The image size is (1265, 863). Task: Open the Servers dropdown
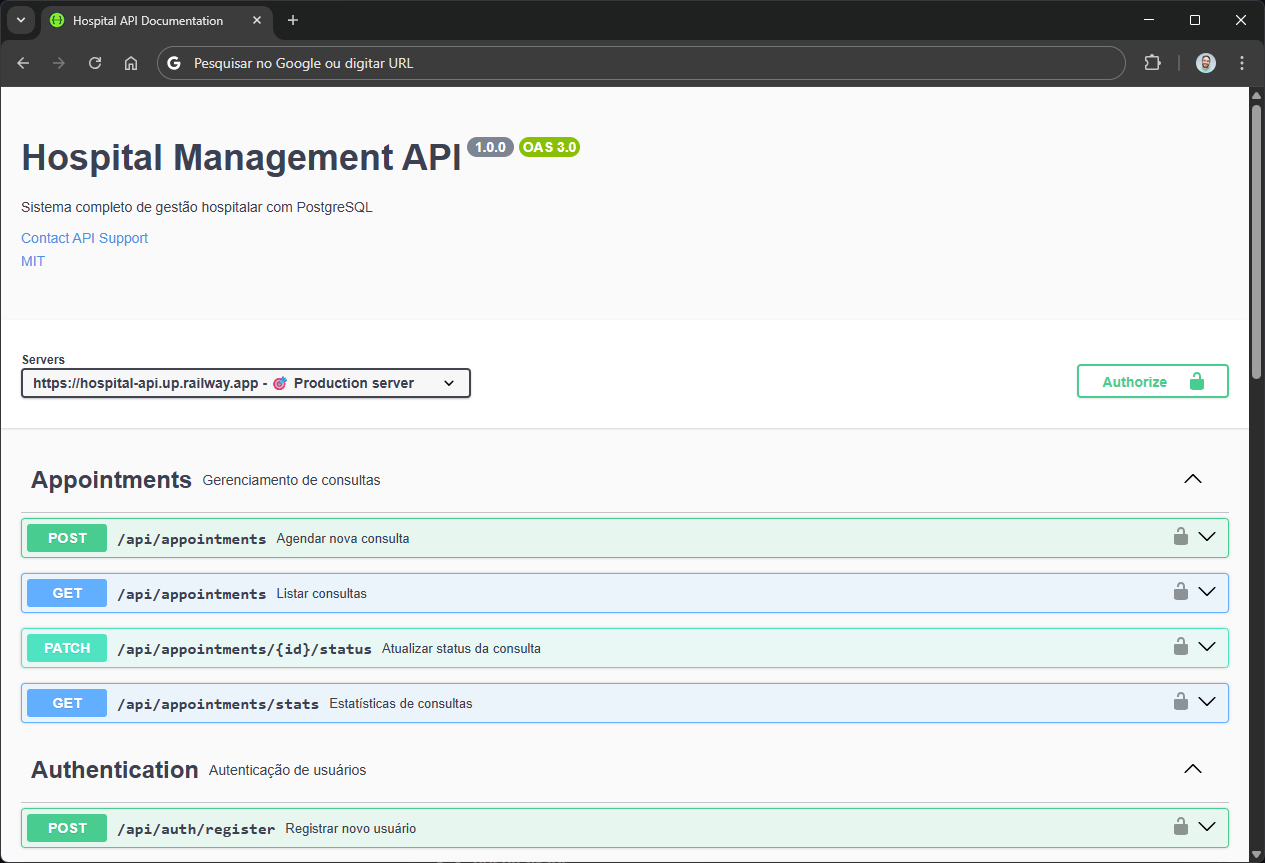point(246,383)
